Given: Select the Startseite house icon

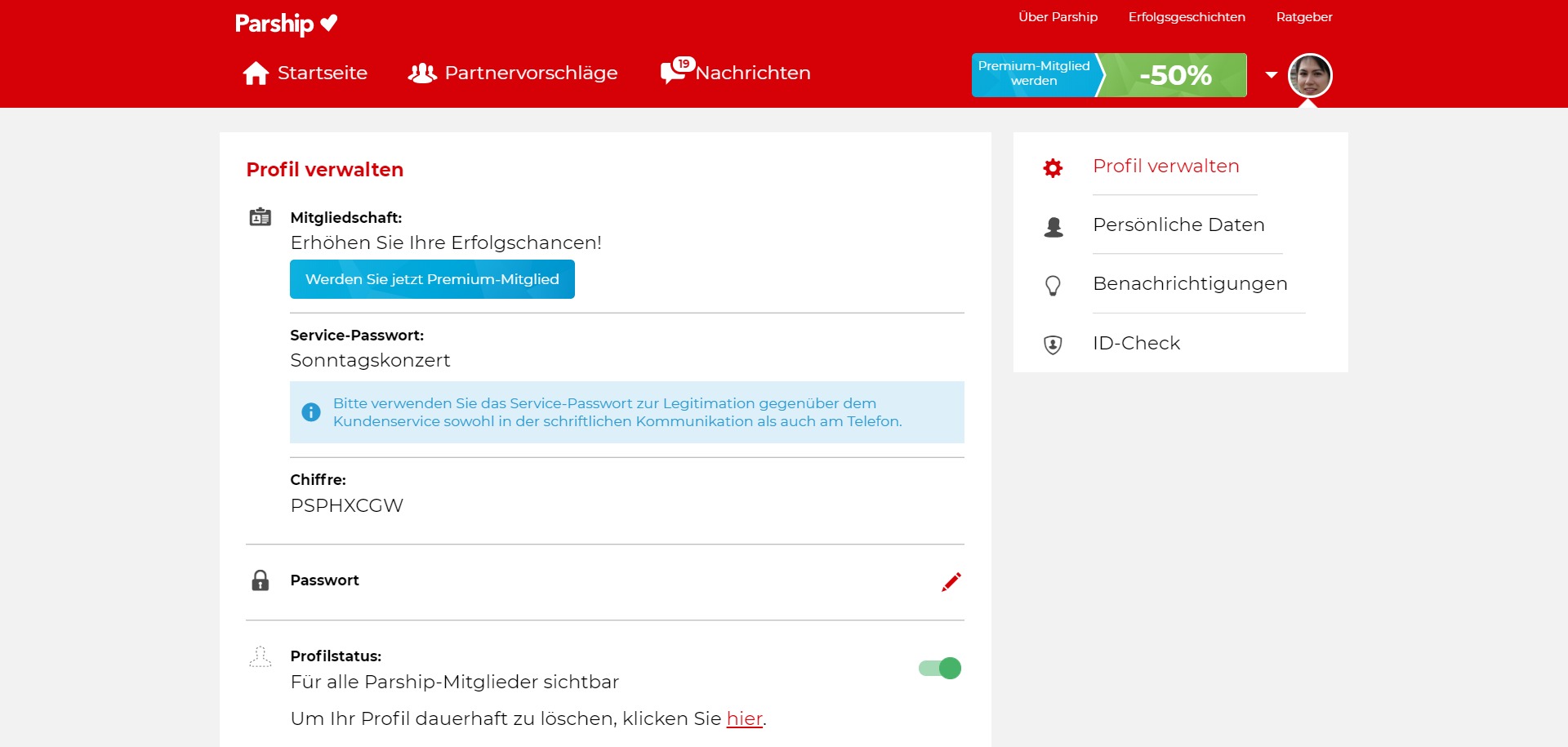Looking at the screenshot, I should coord(256,72).
